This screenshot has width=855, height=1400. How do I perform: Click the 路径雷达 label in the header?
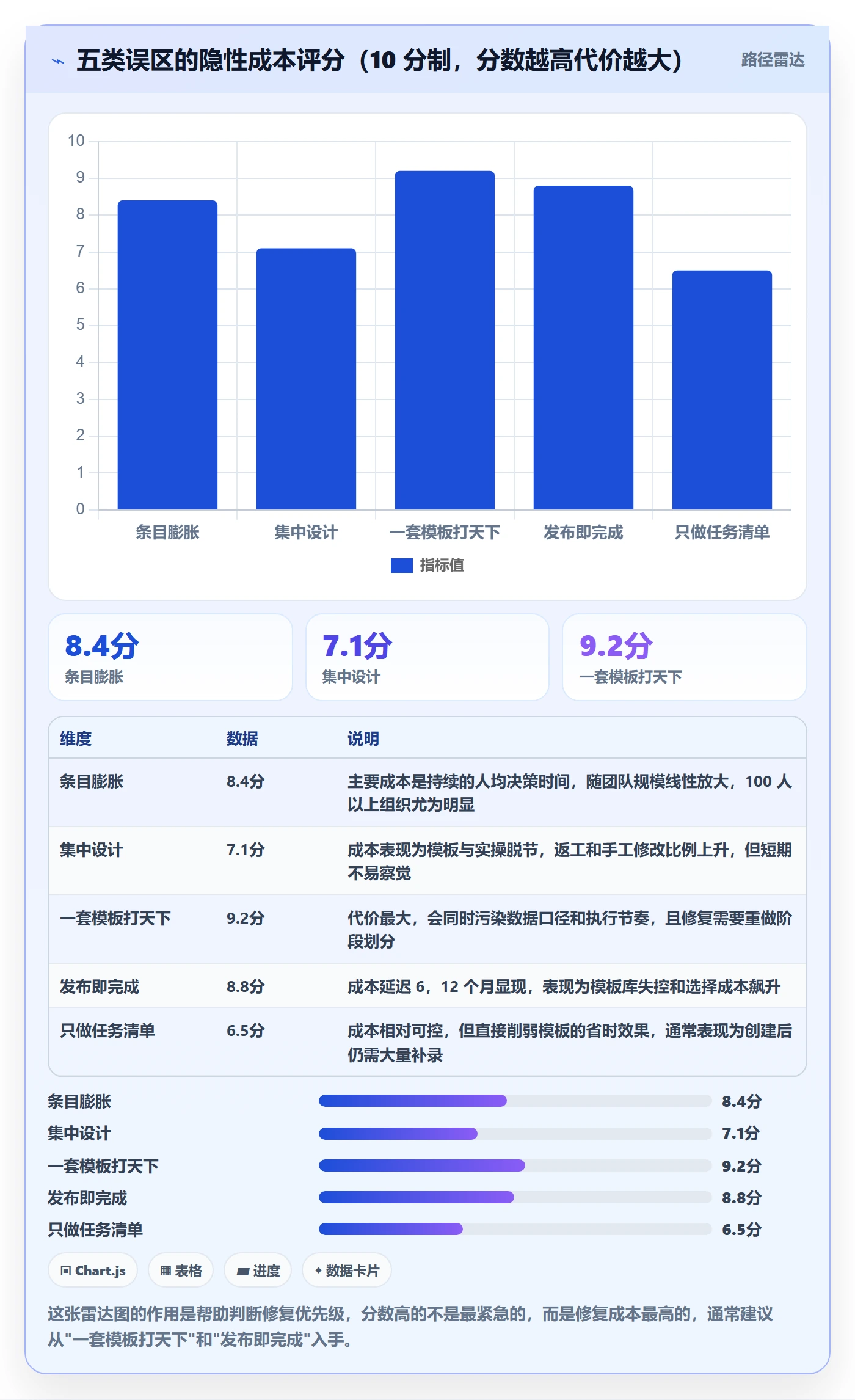coord(773,60)
